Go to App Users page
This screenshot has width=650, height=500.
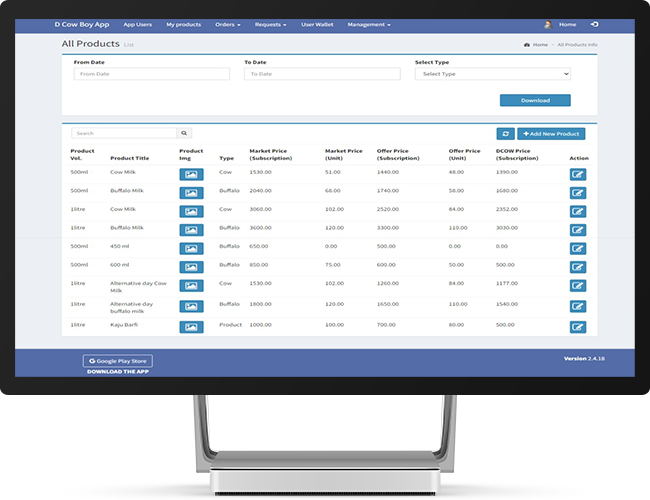tap(137, 24)
